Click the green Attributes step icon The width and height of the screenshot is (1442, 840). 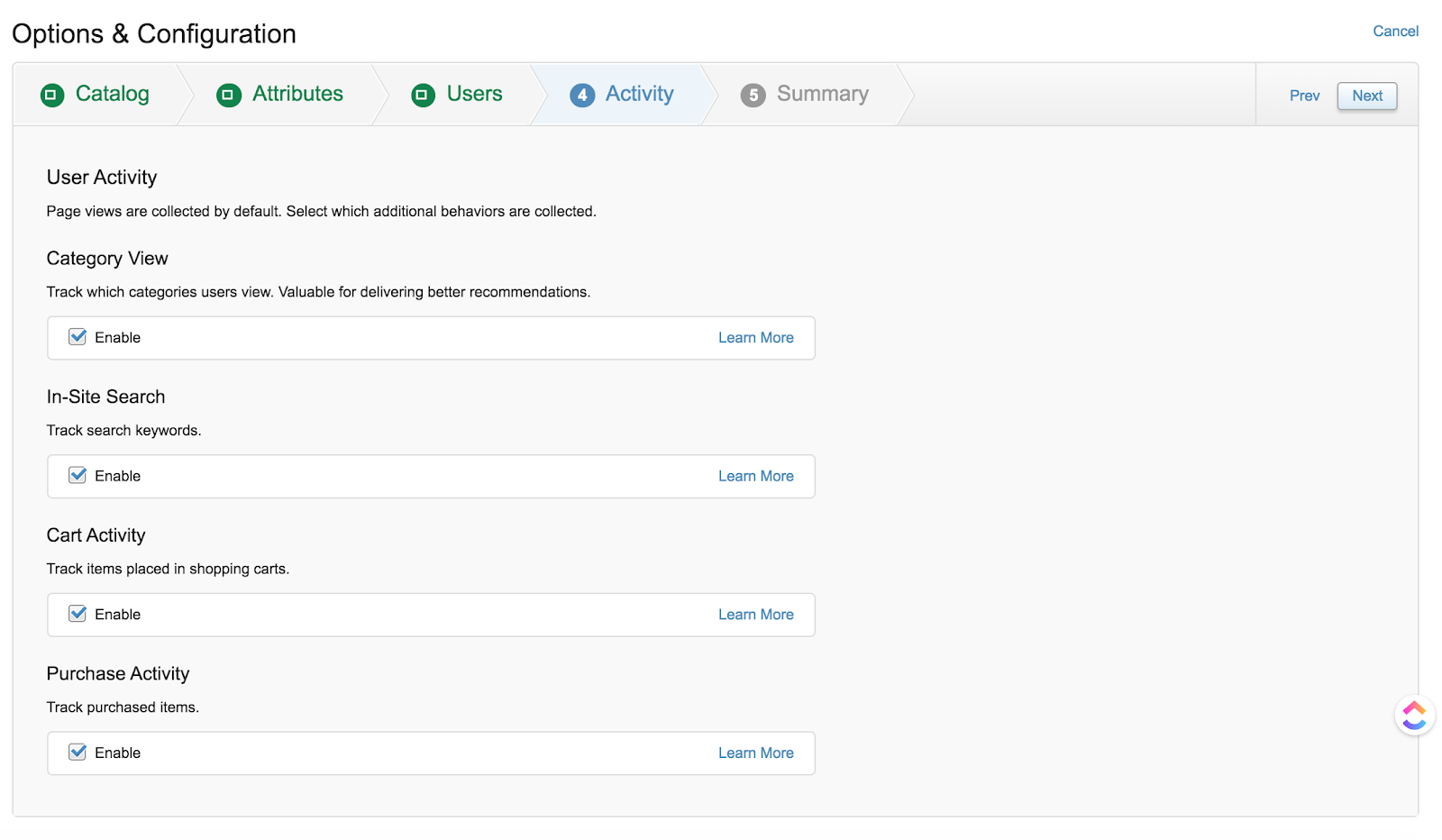tap(229, 95)
